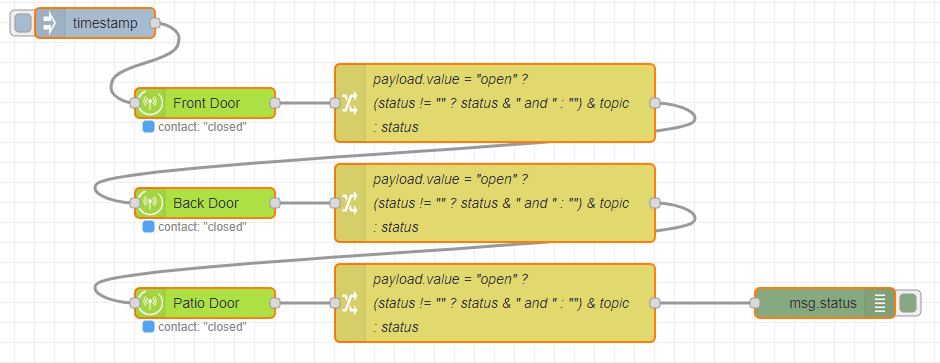Select the Patio Door node

(x=205, y=303)
